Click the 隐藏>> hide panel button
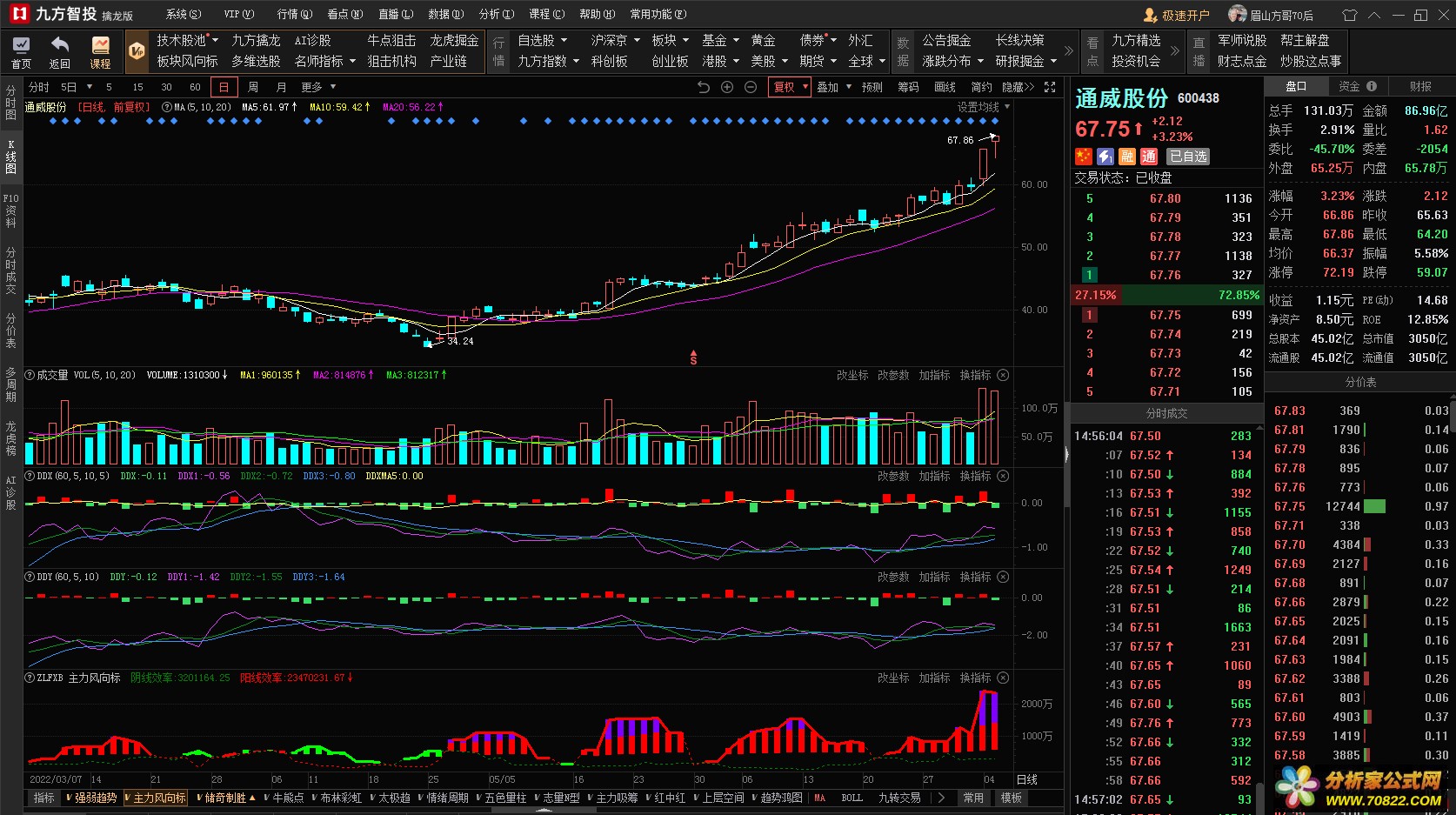 [1018, 87]
